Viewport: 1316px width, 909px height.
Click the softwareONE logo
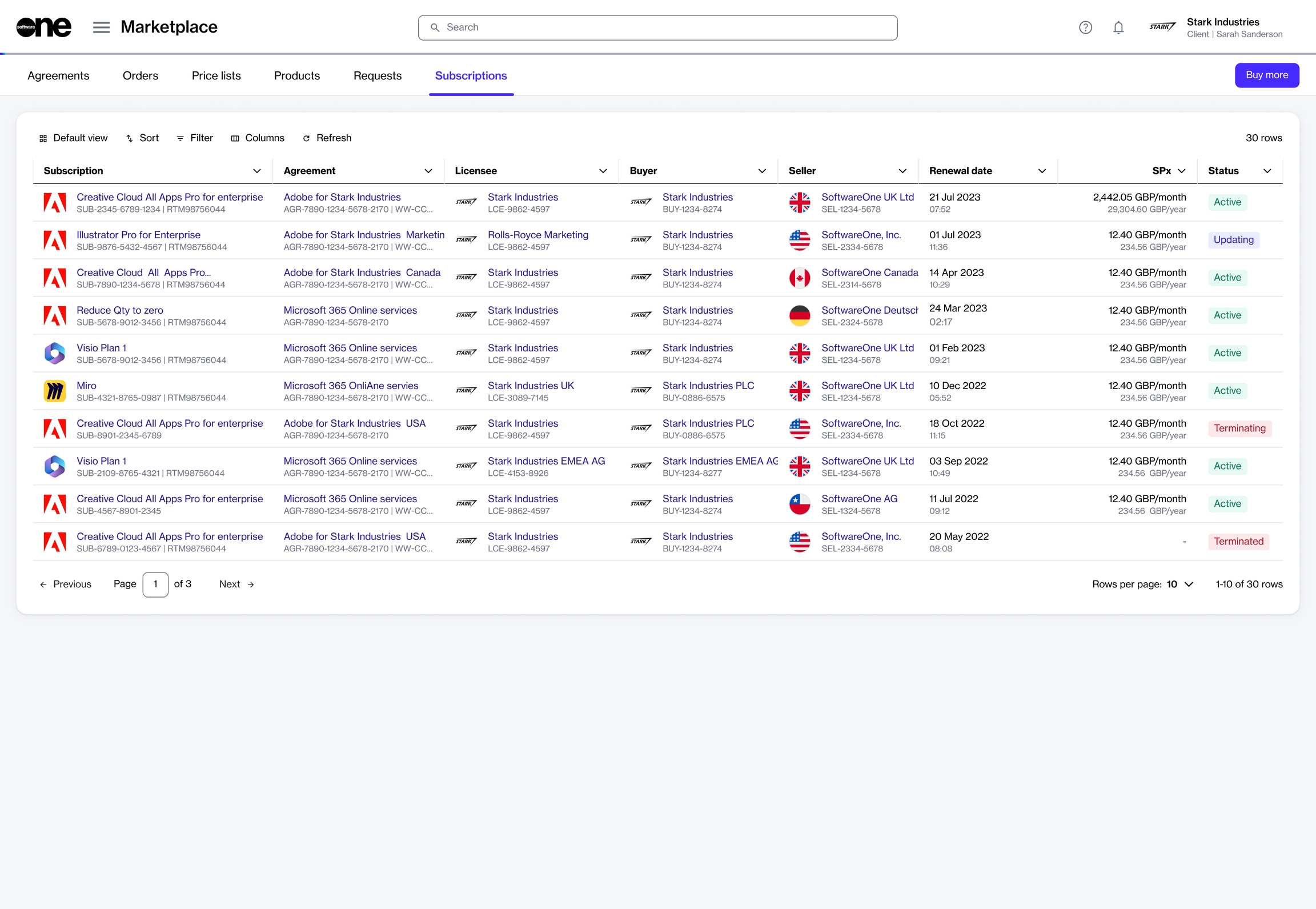[x=44, y=27]
